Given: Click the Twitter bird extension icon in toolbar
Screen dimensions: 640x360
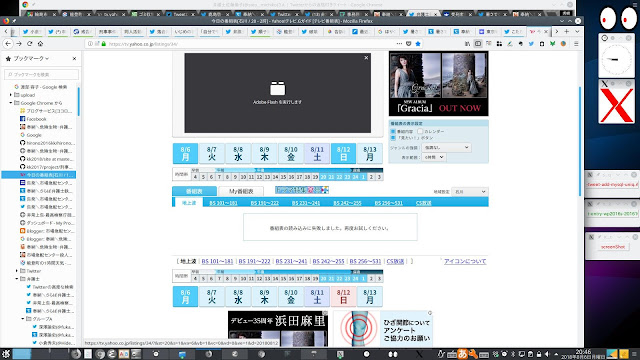Looking at the screenshot, I should pos(531,44).
